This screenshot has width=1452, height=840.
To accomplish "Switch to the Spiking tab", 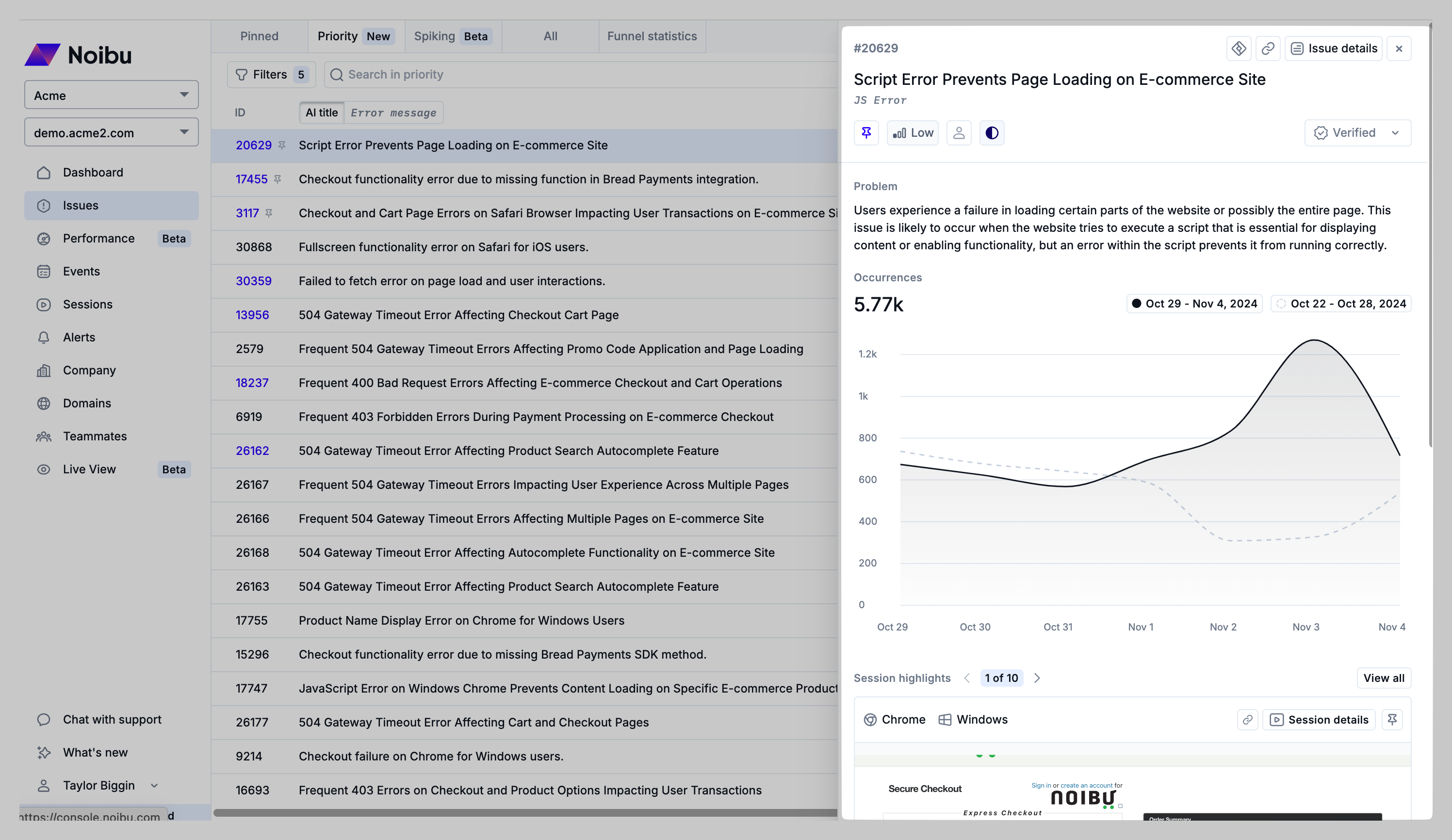I will tap(452, 36).
